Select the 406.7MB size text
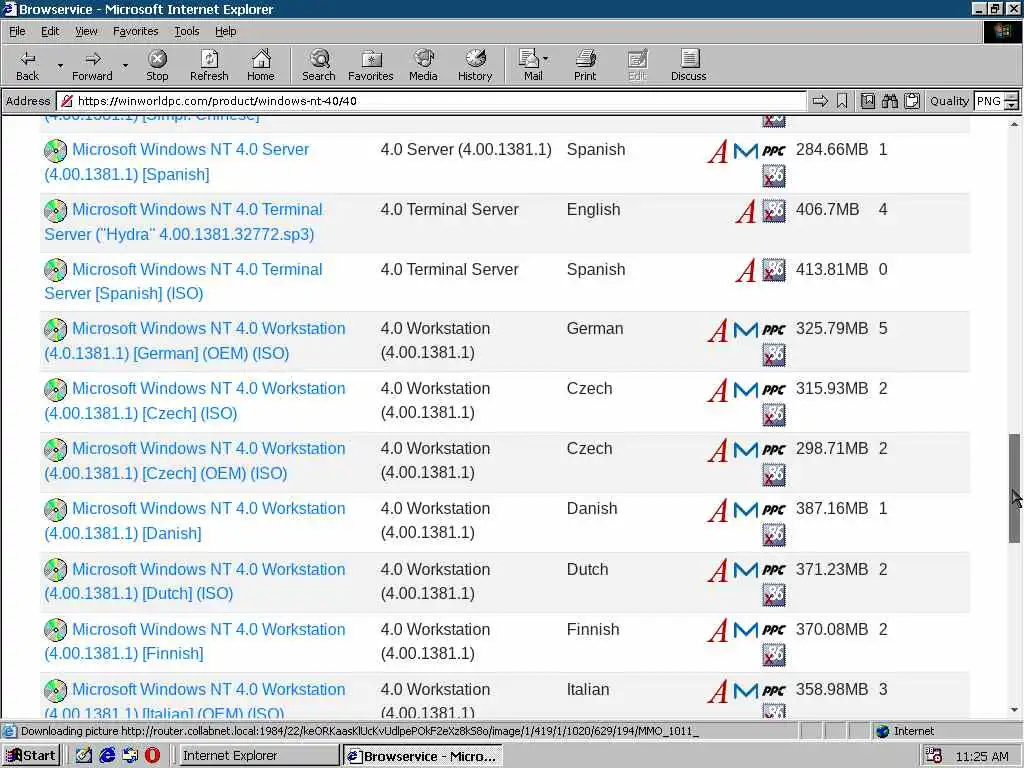This screenshot has width=1024, height=768. point(827,210)
